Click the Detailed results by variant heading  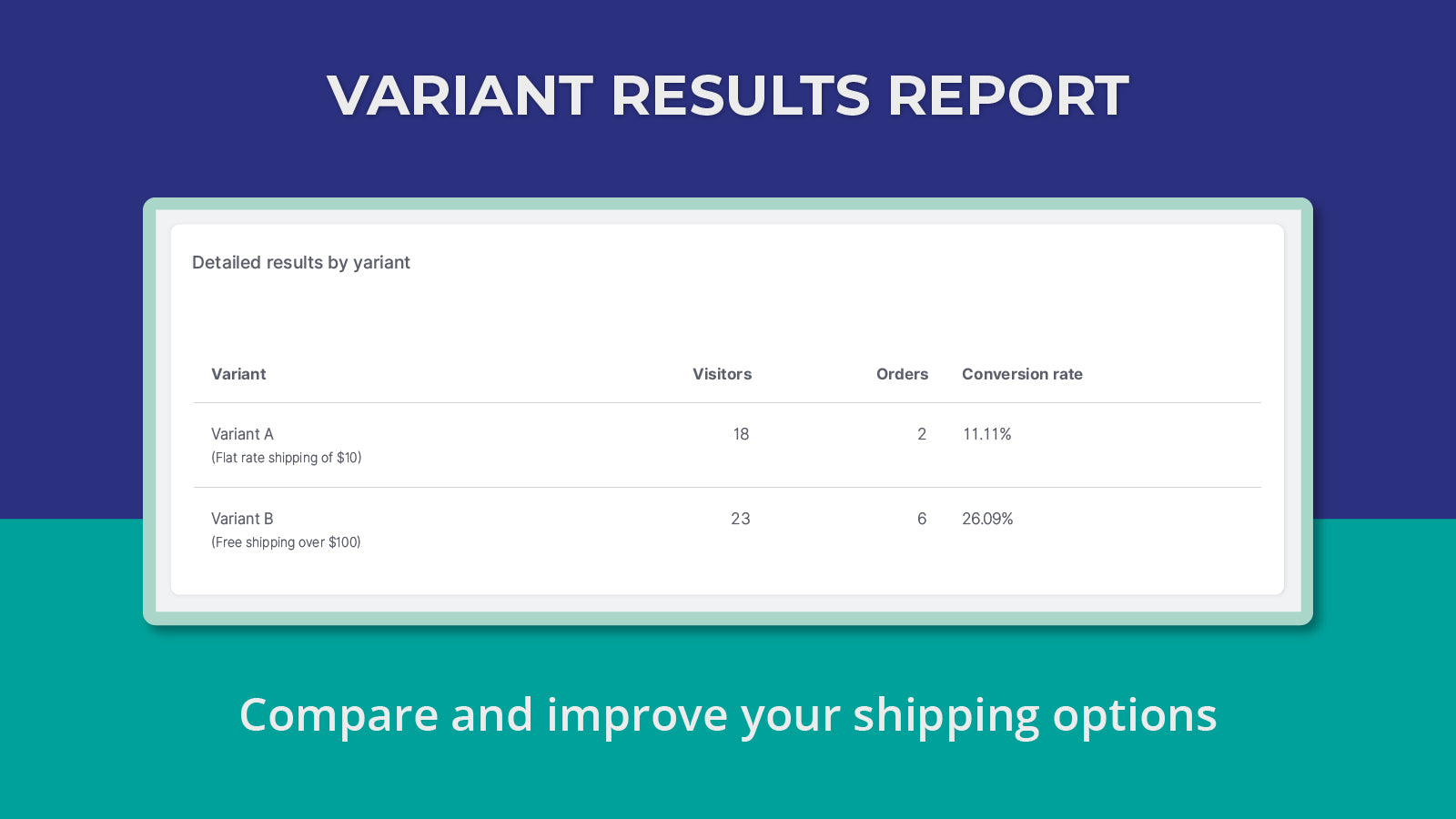(x=301, y=262)
